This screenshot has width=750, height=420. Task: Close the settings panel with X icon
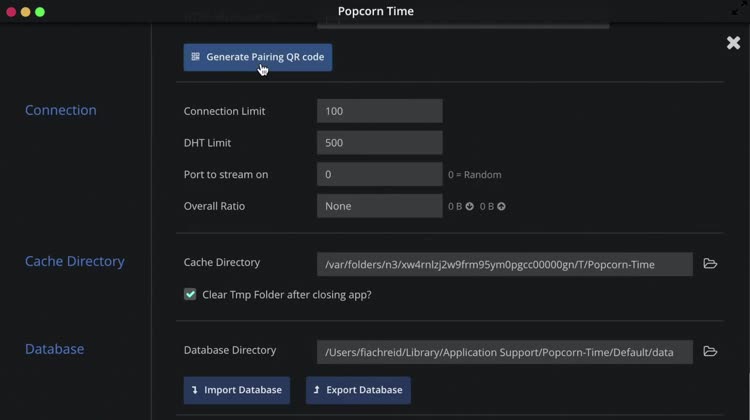(x=733, y=43)
